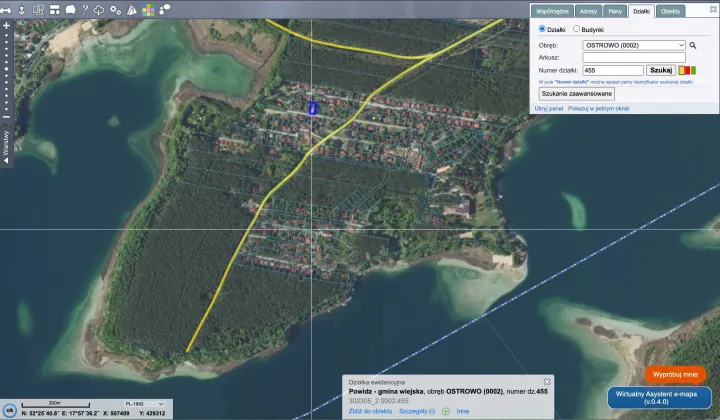This screenshot has width=720, height=420.
Task: Select the Działki tab
Action: click(641, 11)
